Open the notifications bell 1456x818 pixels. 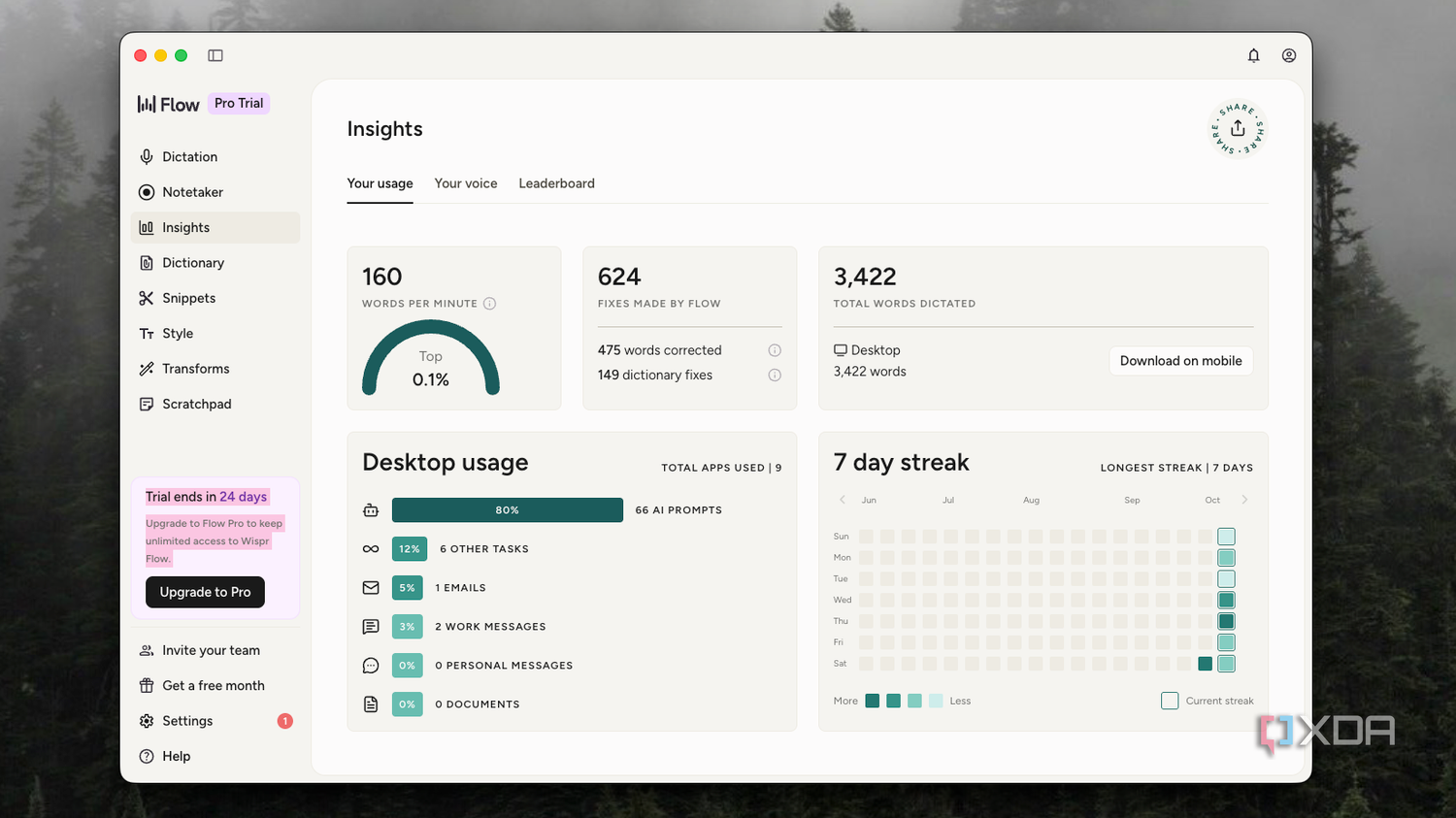(x=1253, y=55)
